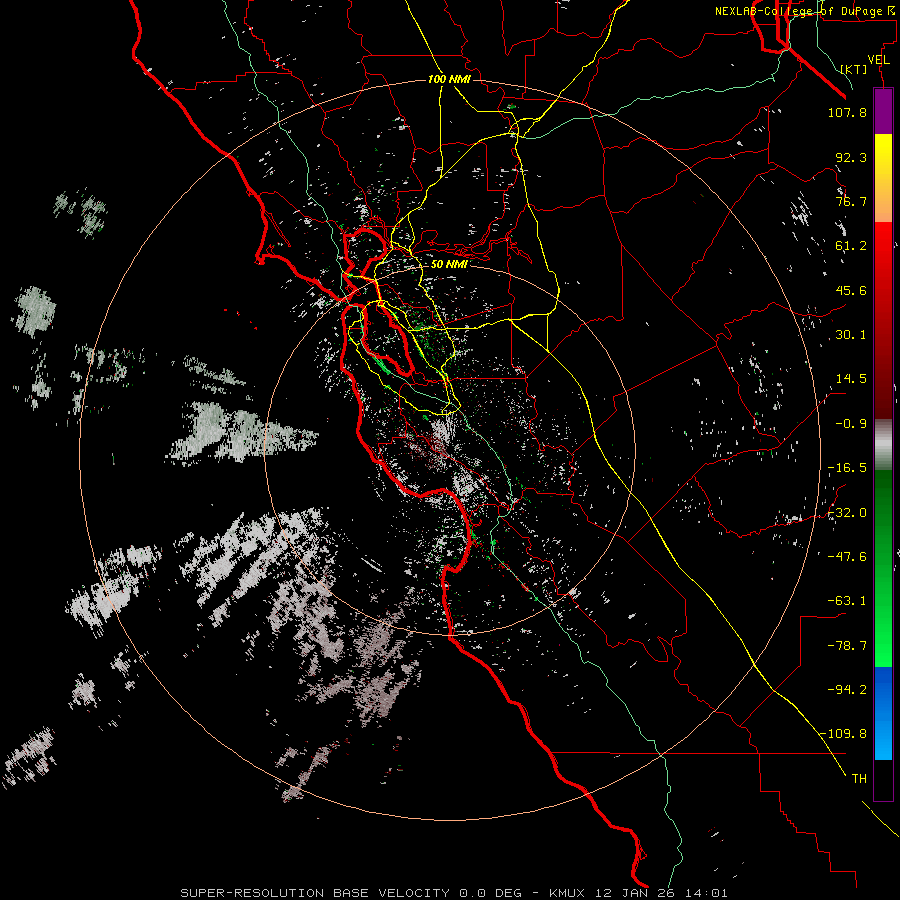Pick the green segment of velocity scale
The width and height of the screenshot is (900, 900).
click(883, 568)
